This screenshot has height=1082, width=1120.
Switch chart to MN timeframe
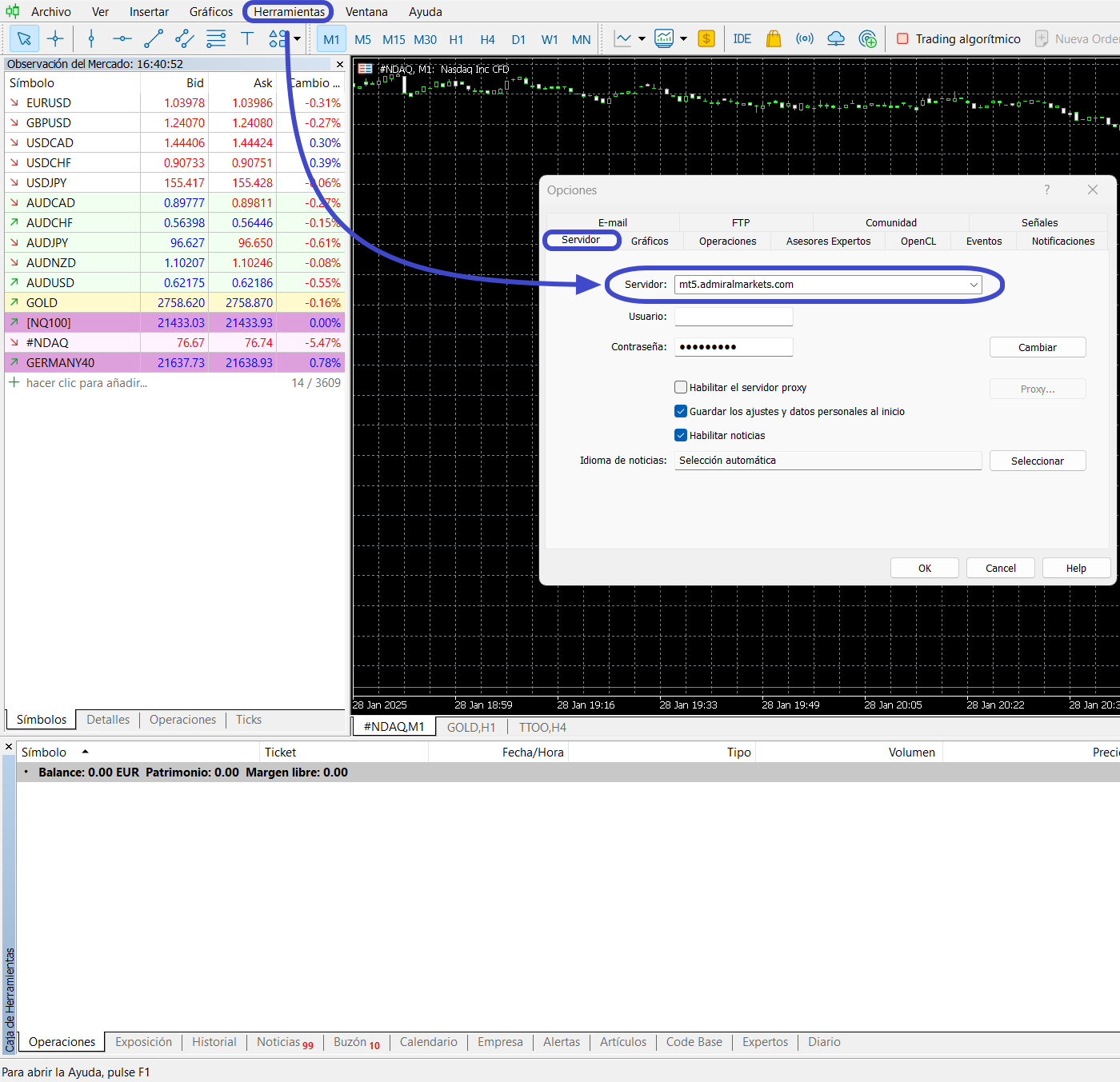tap(582, 39)
